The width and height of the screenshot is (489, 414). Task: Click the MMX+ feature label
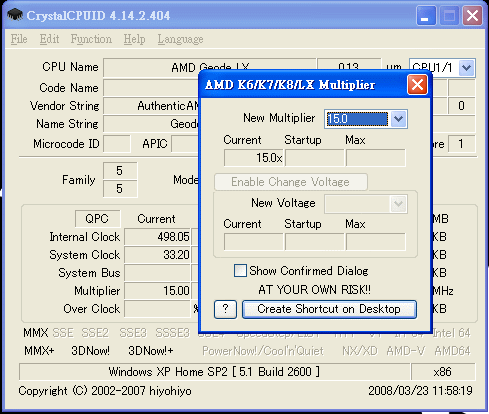[39, 351]
